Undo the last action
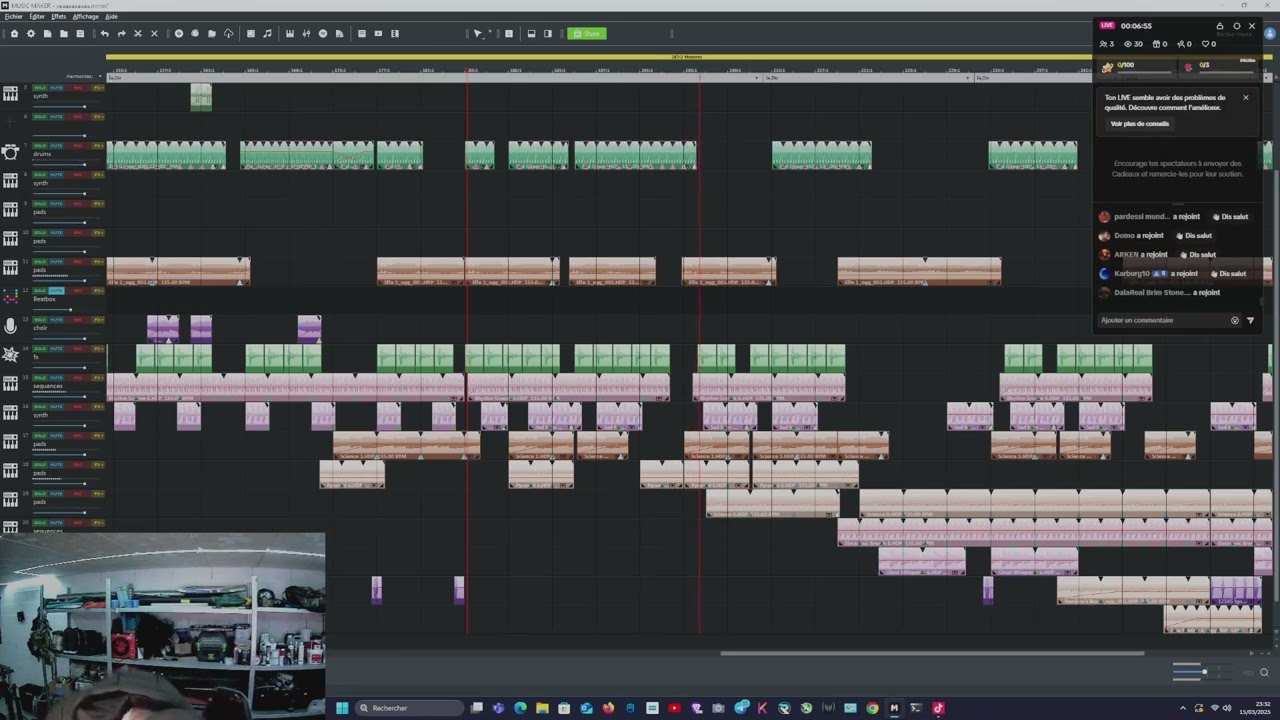Screen dimensions: 1280x720 click(x=104, y=34)
